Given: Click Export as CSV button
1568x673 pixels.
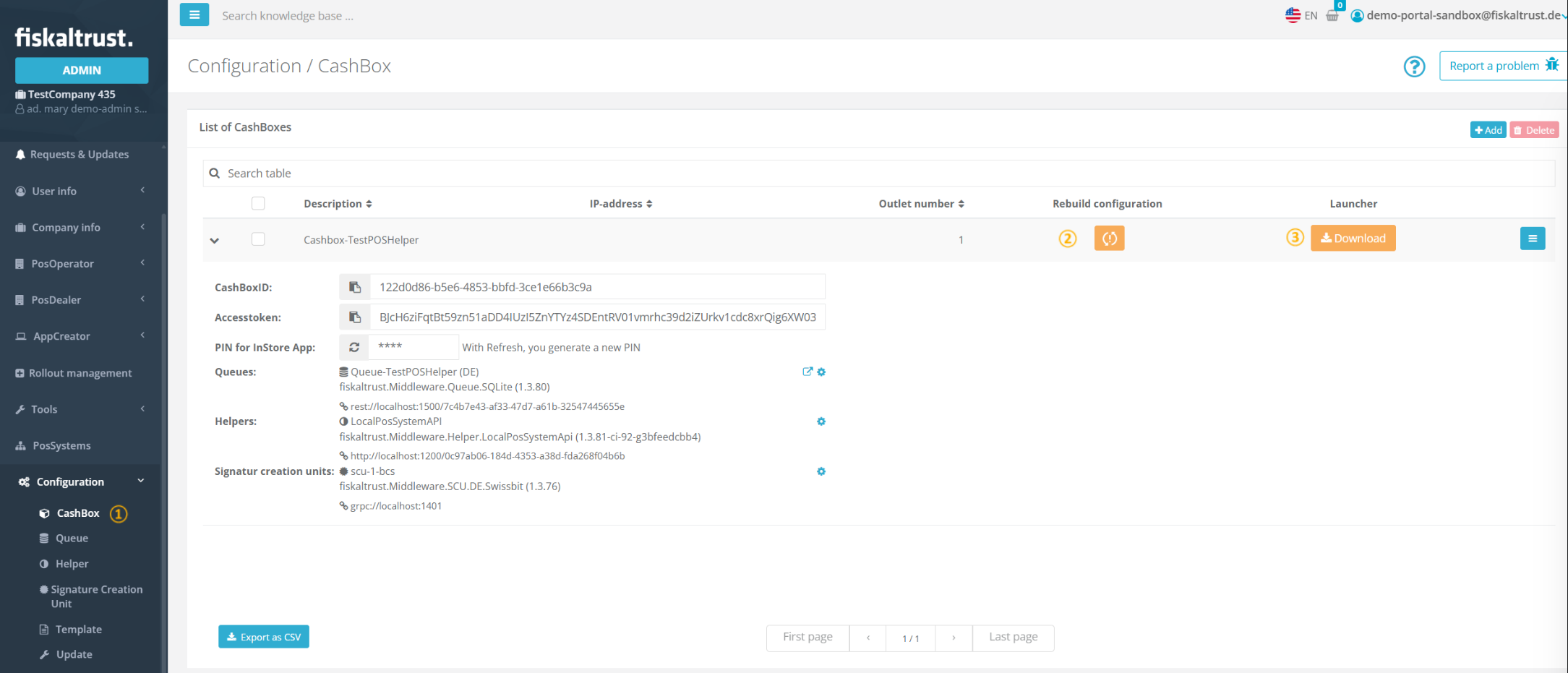Looking at the screenshot, I should point(264,637).
